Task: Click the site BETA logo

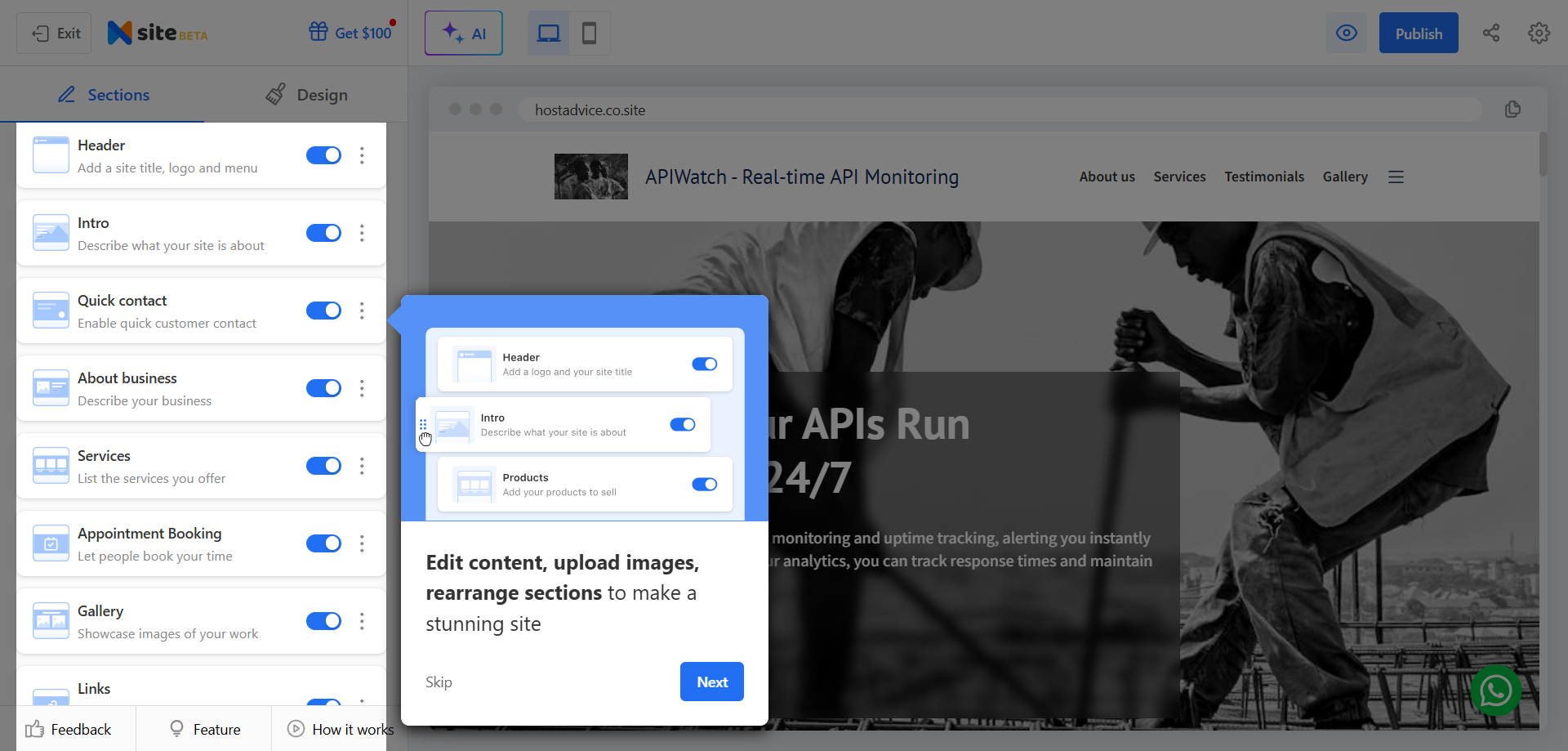Action: pos(158,33)
